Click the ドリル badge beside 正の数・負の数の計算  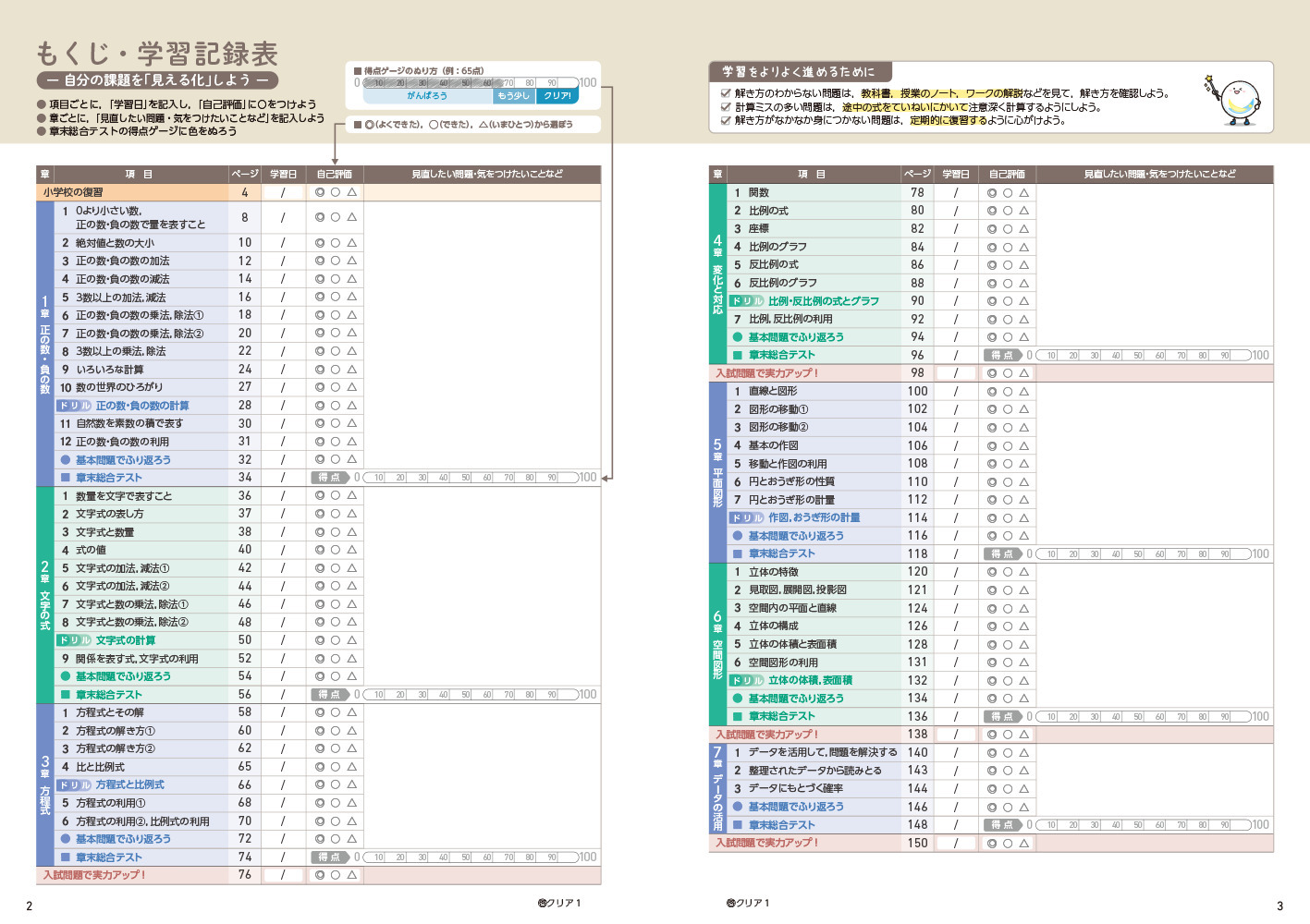(x=75, y=406)
